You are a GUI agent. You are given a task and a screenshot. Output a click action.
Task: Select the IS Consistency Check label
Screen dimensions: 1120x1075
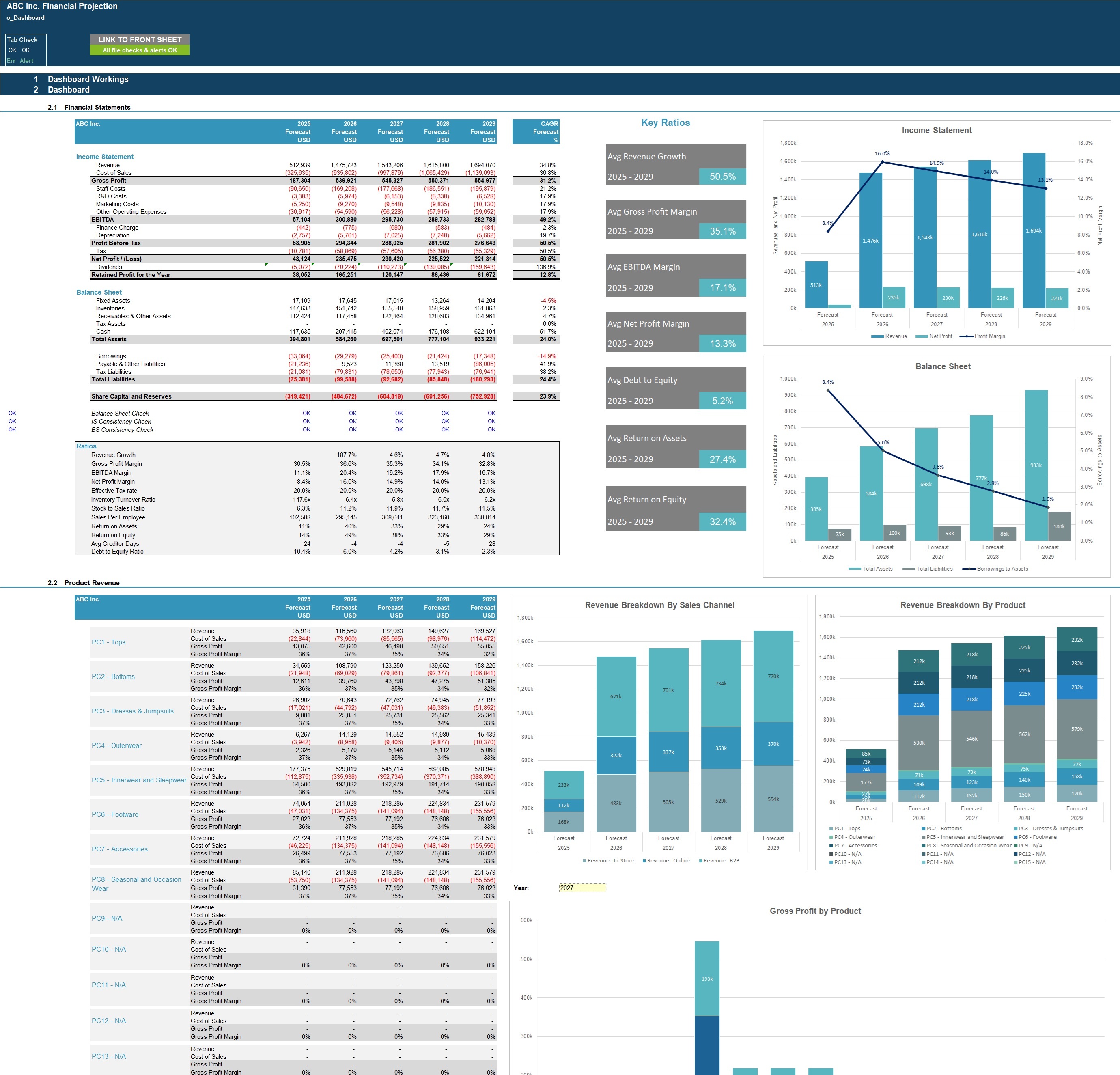[121, 422]
